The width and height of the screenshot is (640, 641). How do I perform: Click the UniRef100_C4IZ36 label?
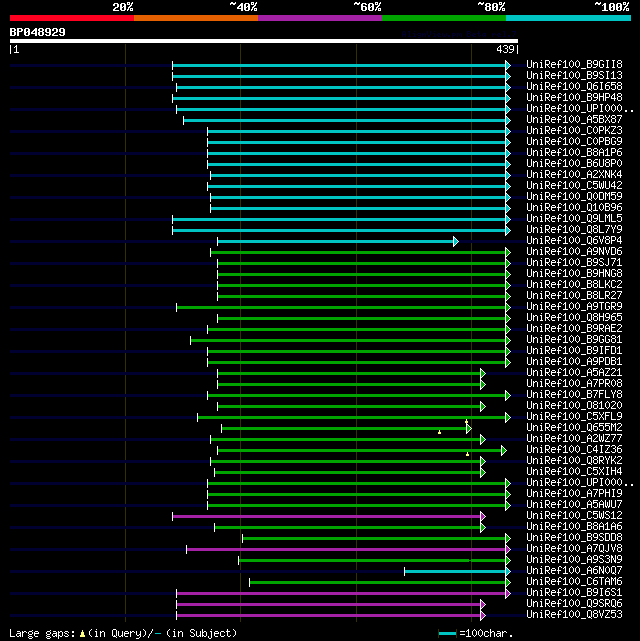[574, 450]
